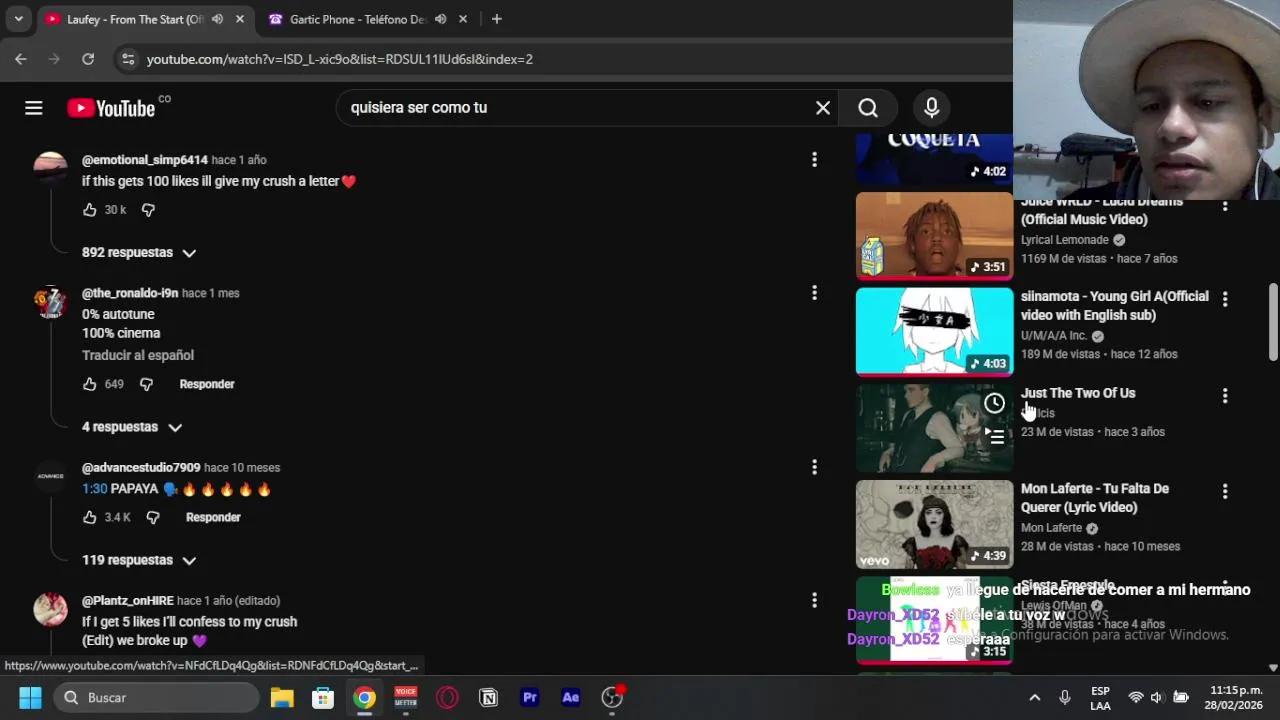The height and width of the screenshot is (720, 1280).
Task: Mute the Gartic Phone tab audio
Action: point(440,19)
